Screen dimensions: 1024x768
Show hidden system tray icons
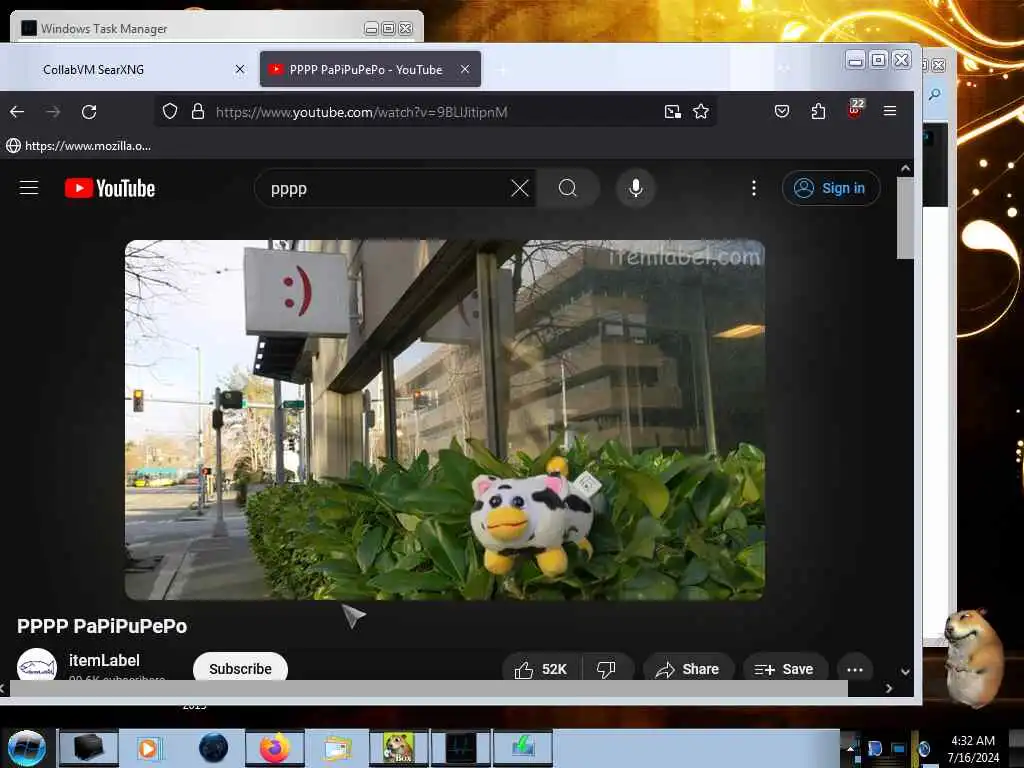pos(851,748)
